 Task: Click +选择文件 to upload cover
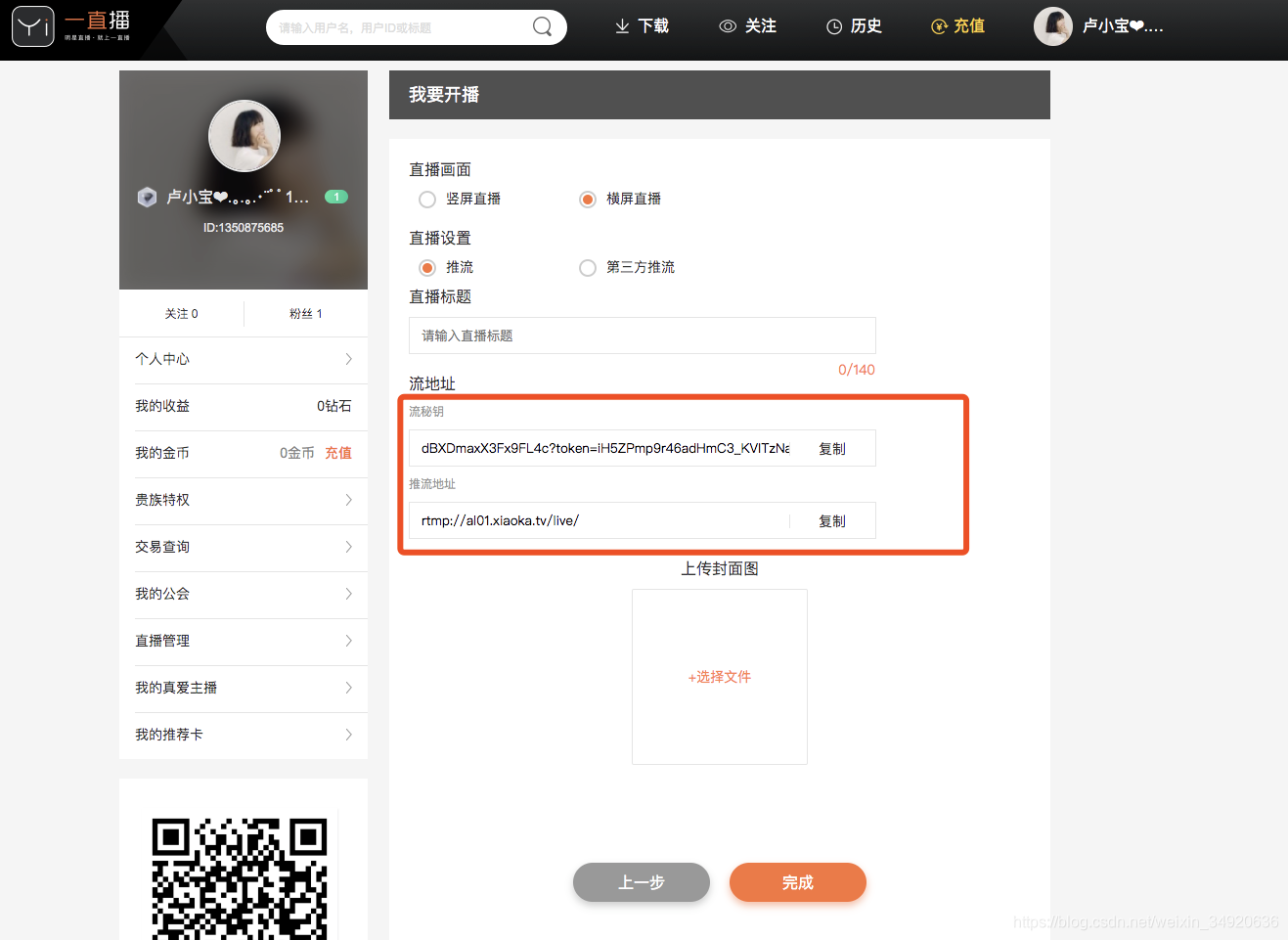tap(720, 677)
